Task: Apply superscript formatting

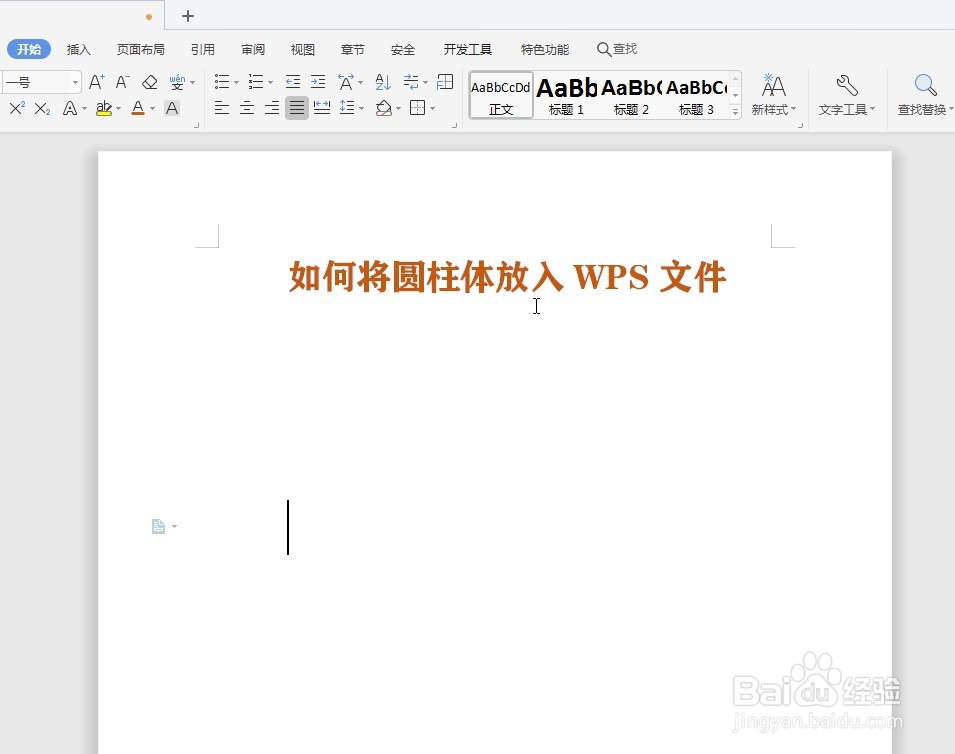Action: pyautogui.click(x=16, y=108)
